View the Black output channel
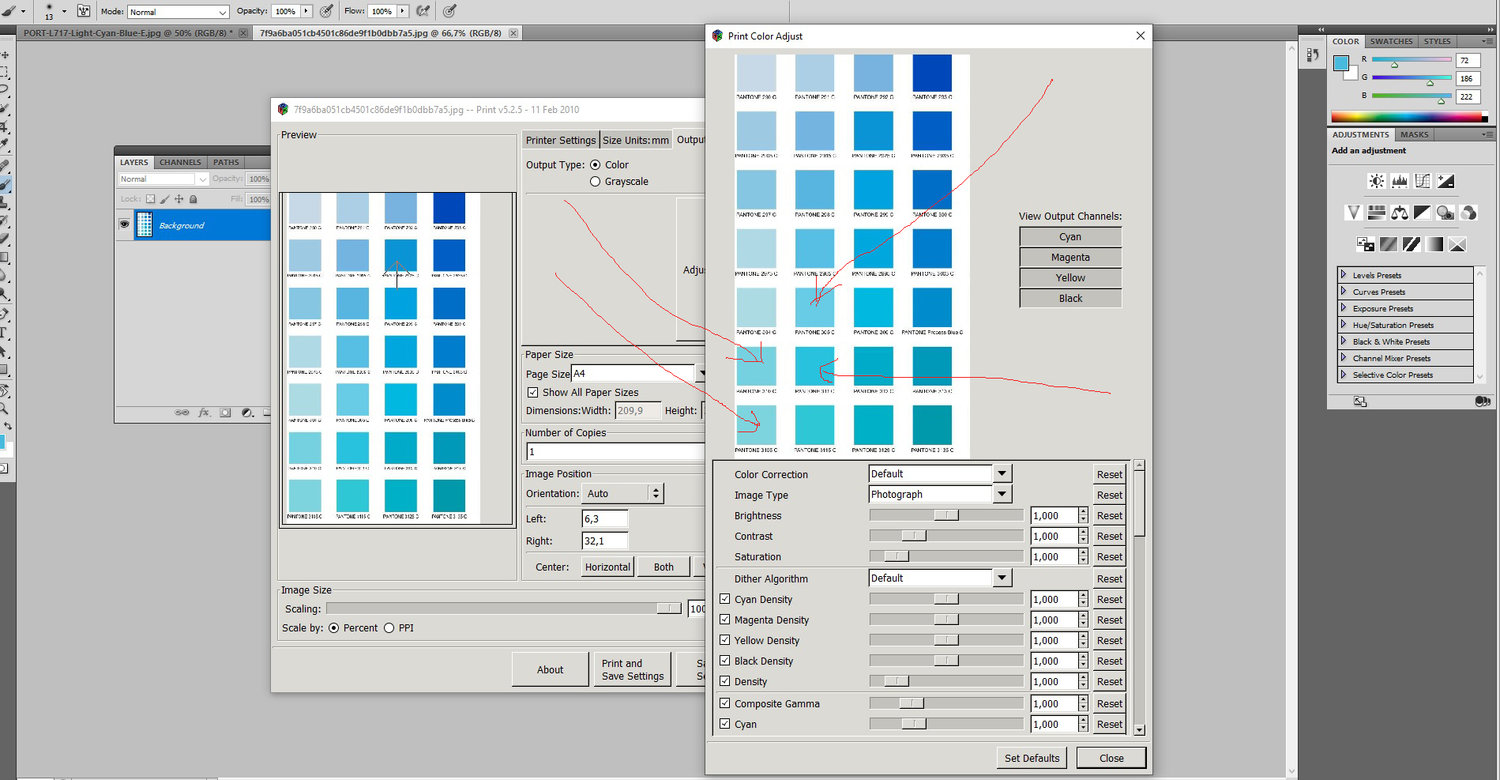 click(x=1070, y=298)
